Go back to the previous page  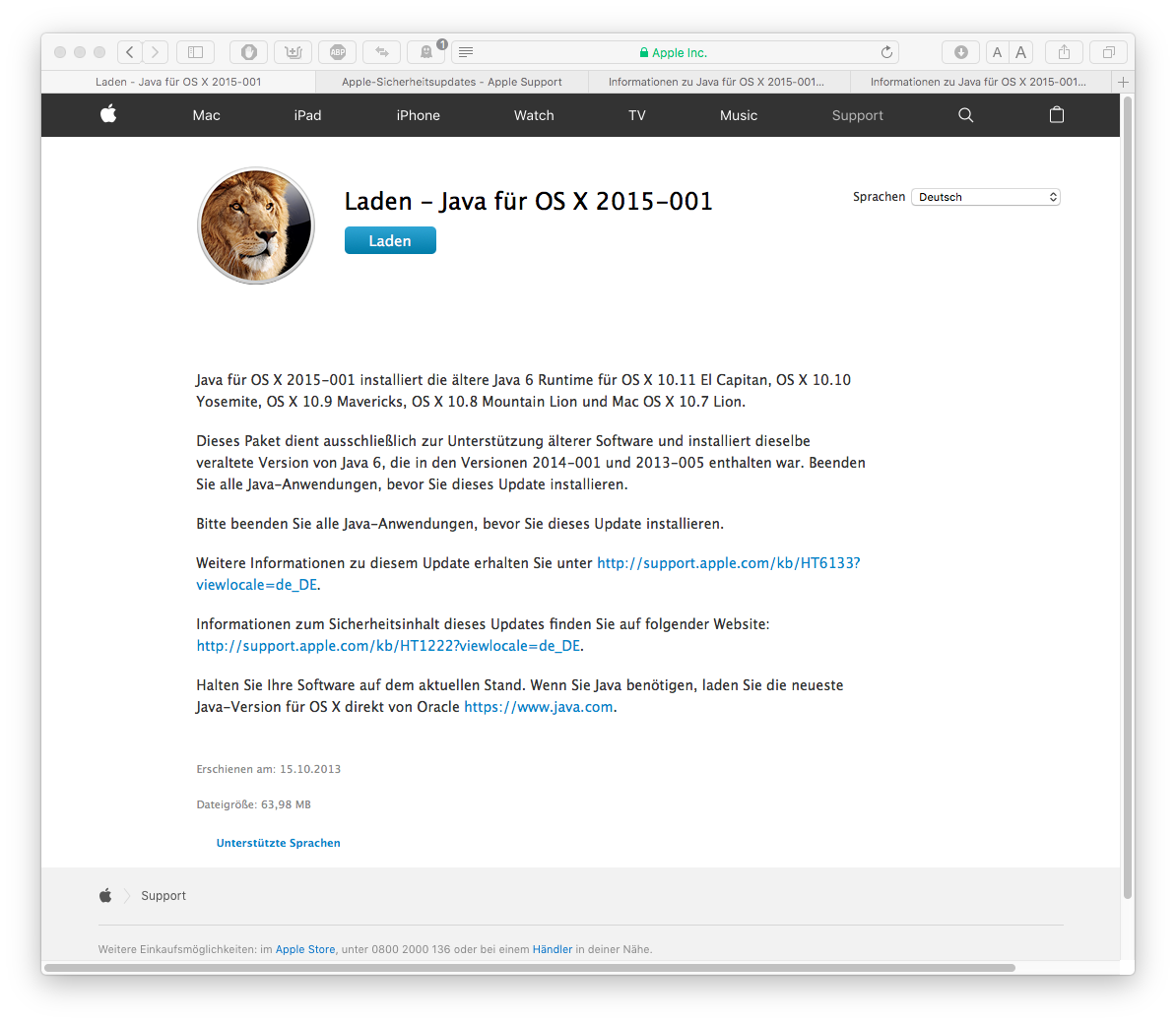coord(130,52)
